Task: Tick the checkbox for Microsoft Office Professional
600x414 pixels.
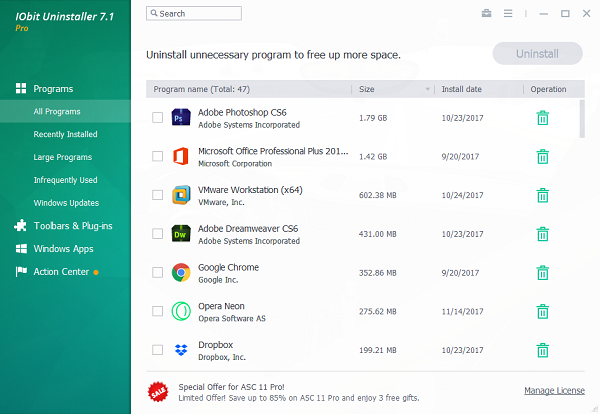Action: [157, 156]
